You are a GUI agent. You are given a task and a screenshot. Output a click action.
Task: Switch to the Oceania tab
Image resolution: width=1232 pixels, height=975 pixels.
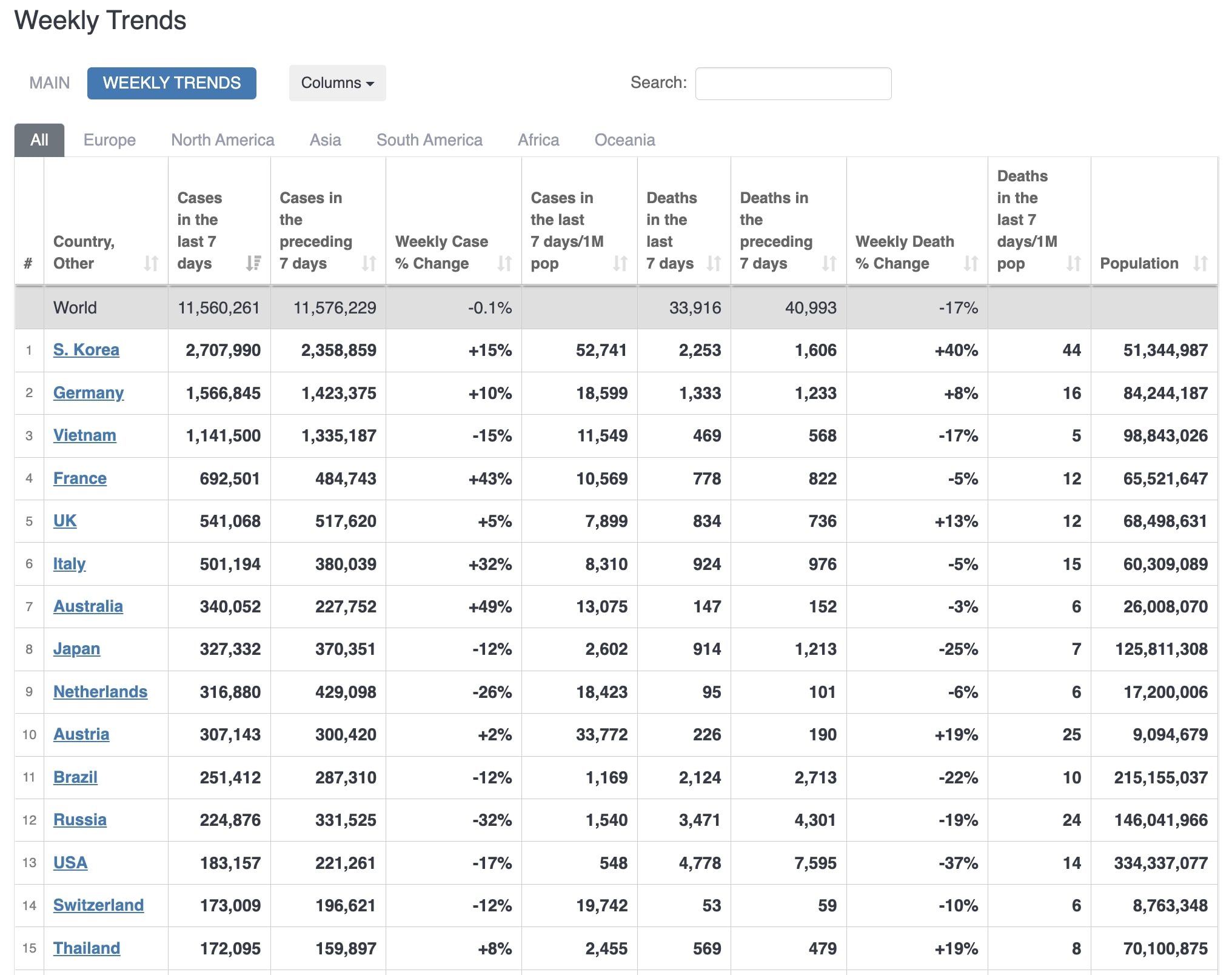tap(624, 139)
